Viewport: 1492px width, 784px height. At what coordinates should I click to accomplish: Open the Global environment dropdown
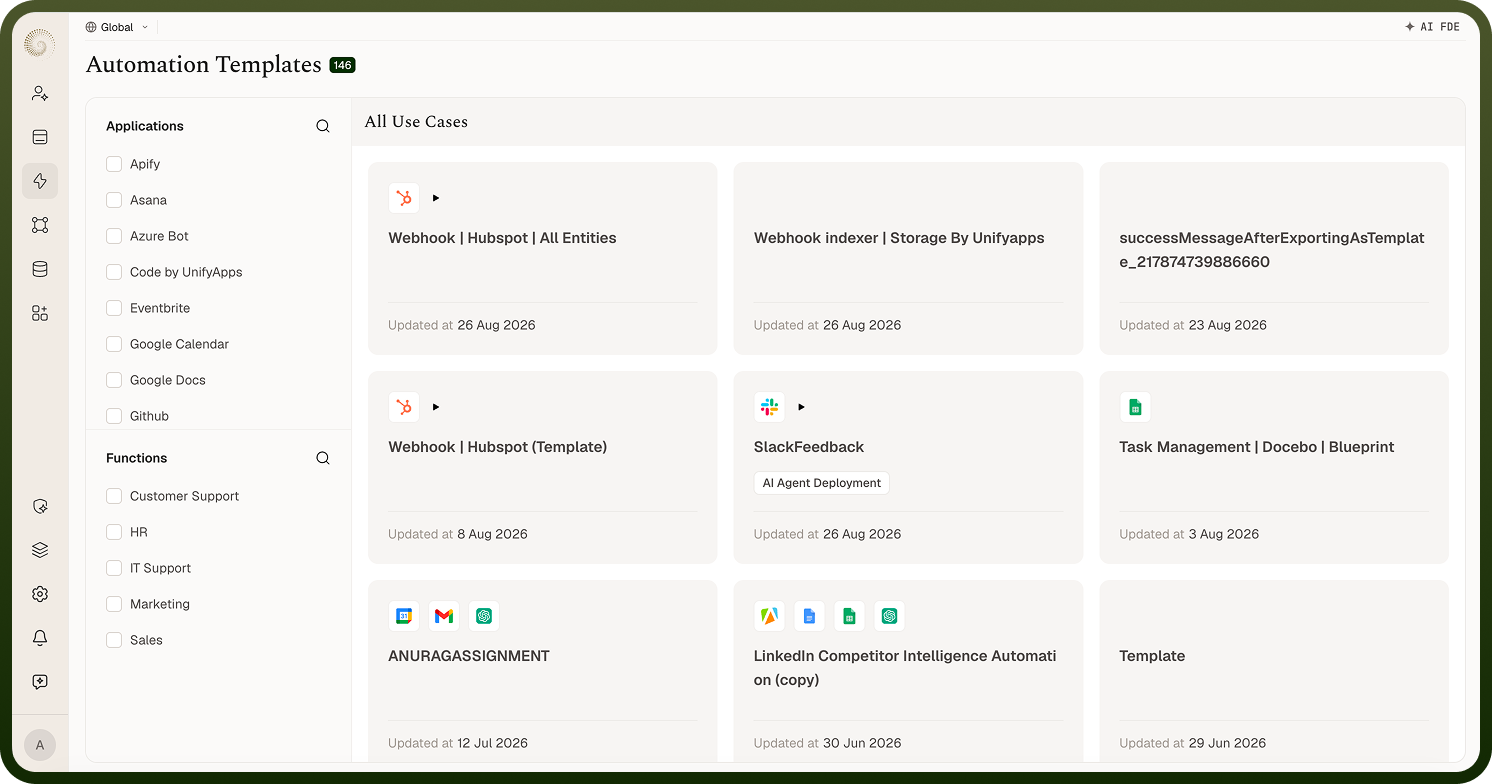(x=117, y=27)
